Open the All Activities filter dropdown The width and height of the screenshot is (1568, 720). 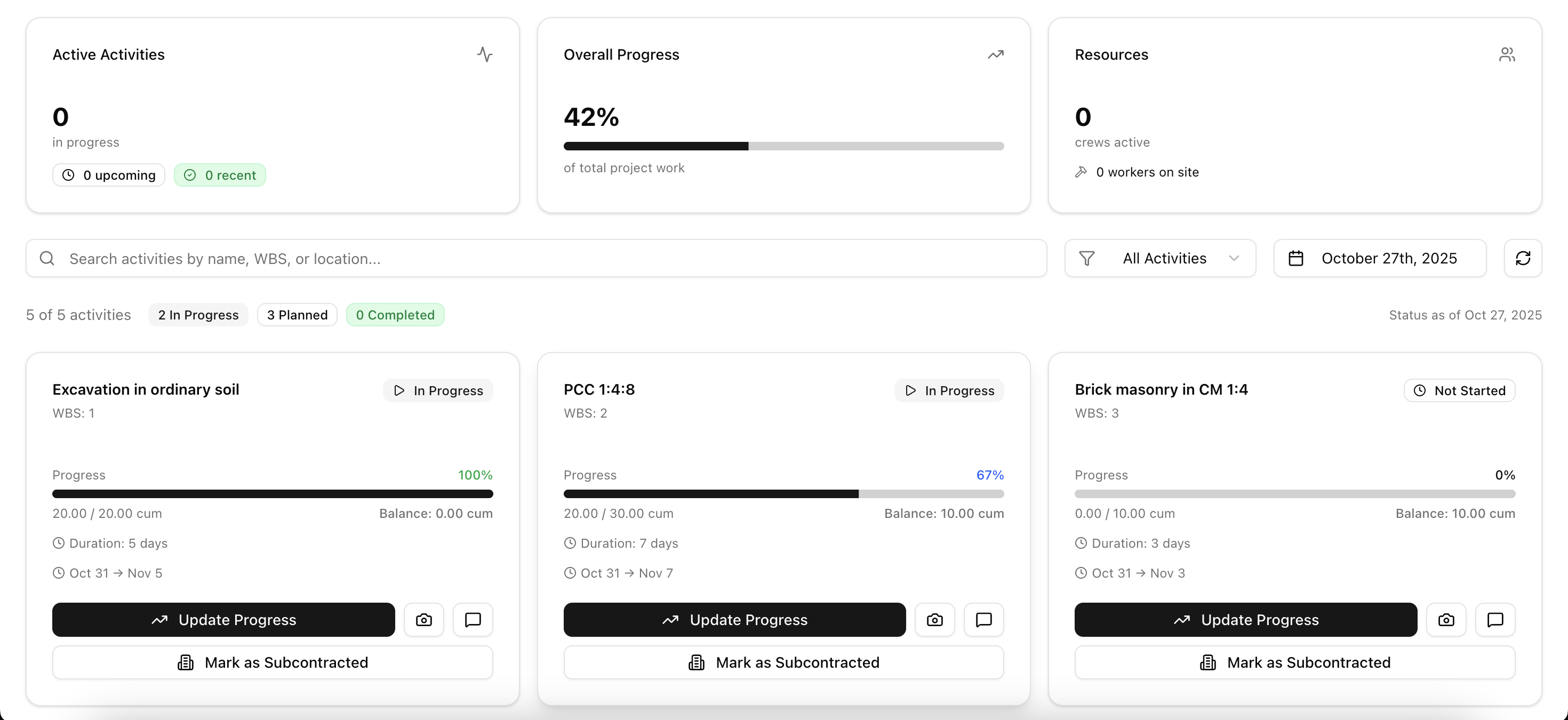pyautogui.click(x=1159, y=258)
